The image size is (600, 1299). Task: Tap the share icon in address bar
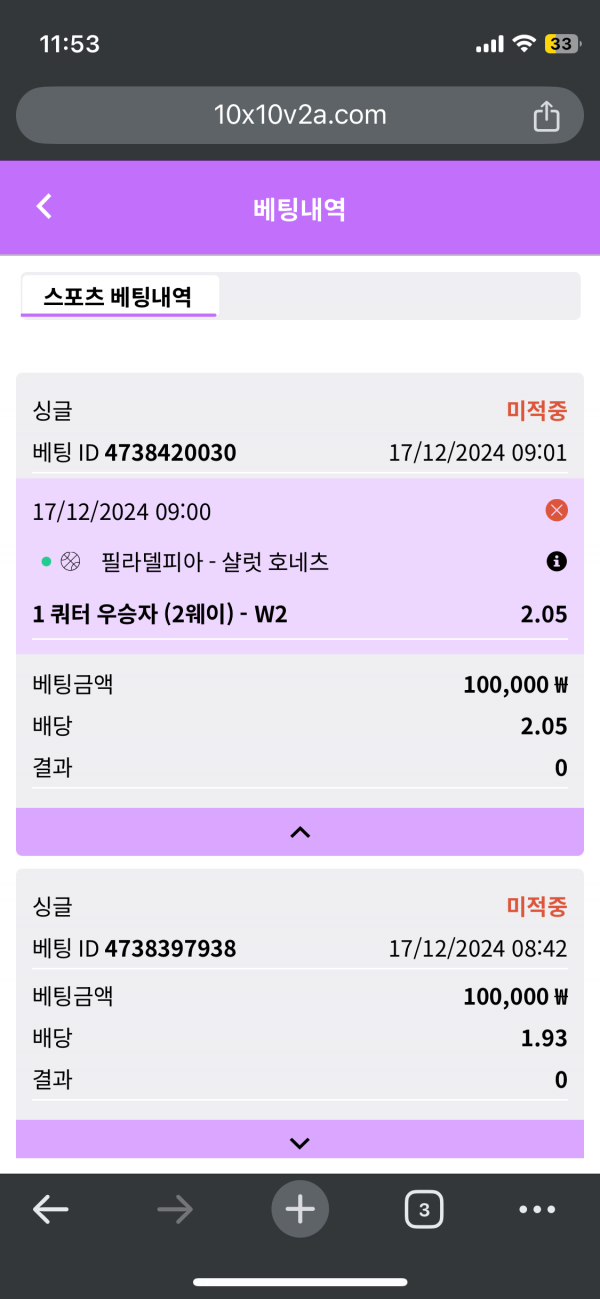pyautogui.click(x=546, y=116)
